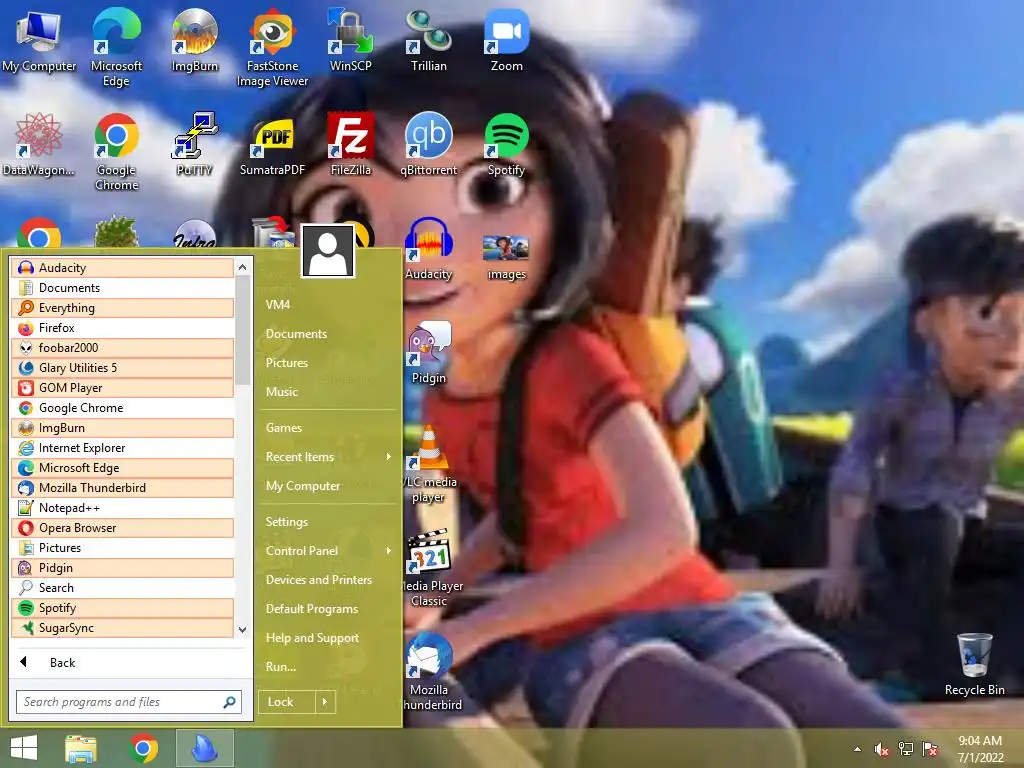Click the down arrow of programs list scrollbar

coord(242,630)
